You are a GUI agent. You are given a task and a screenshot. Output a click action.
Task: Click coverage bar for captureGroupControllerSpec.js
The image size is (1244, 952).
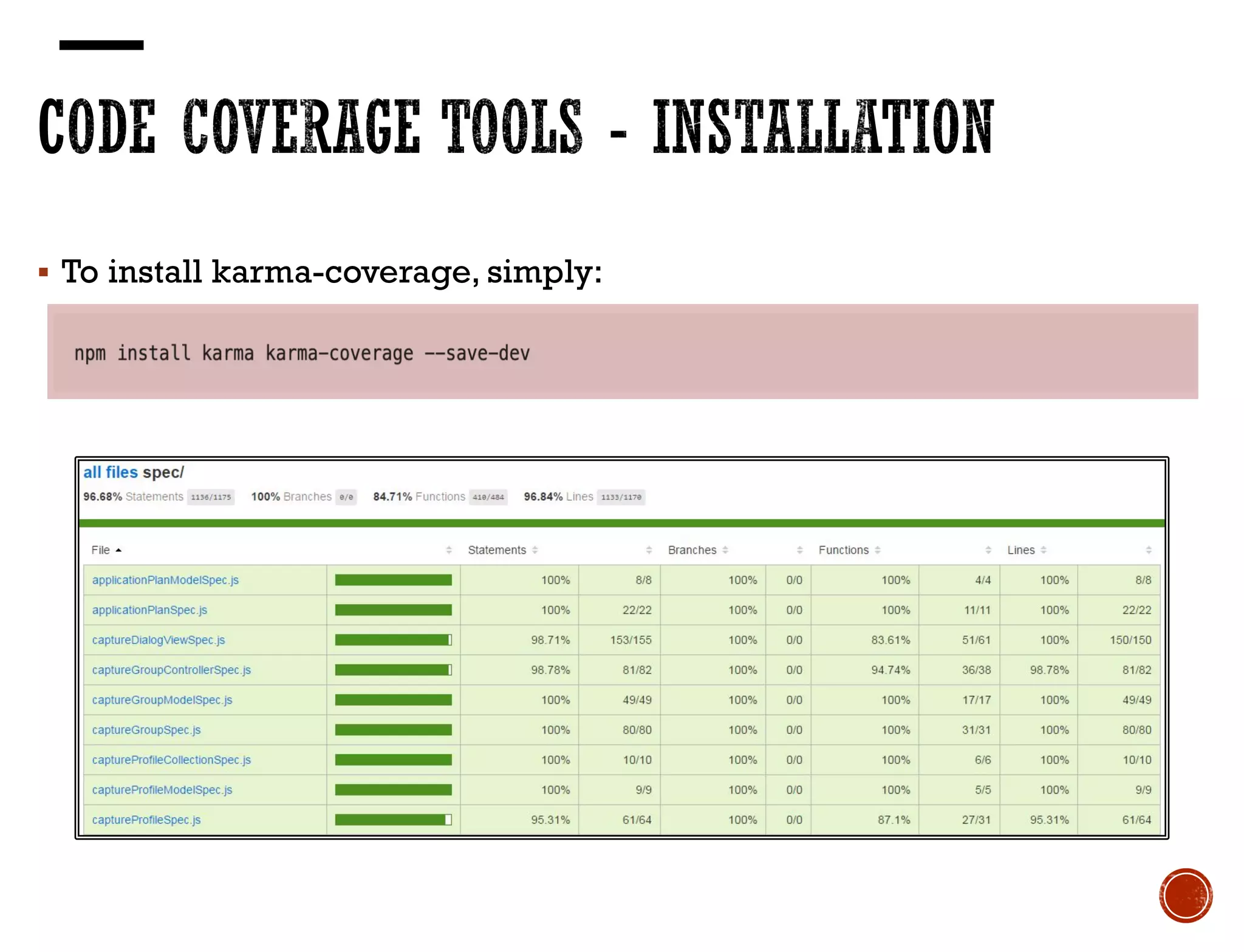pyautogui.click(x=394, y=670)
